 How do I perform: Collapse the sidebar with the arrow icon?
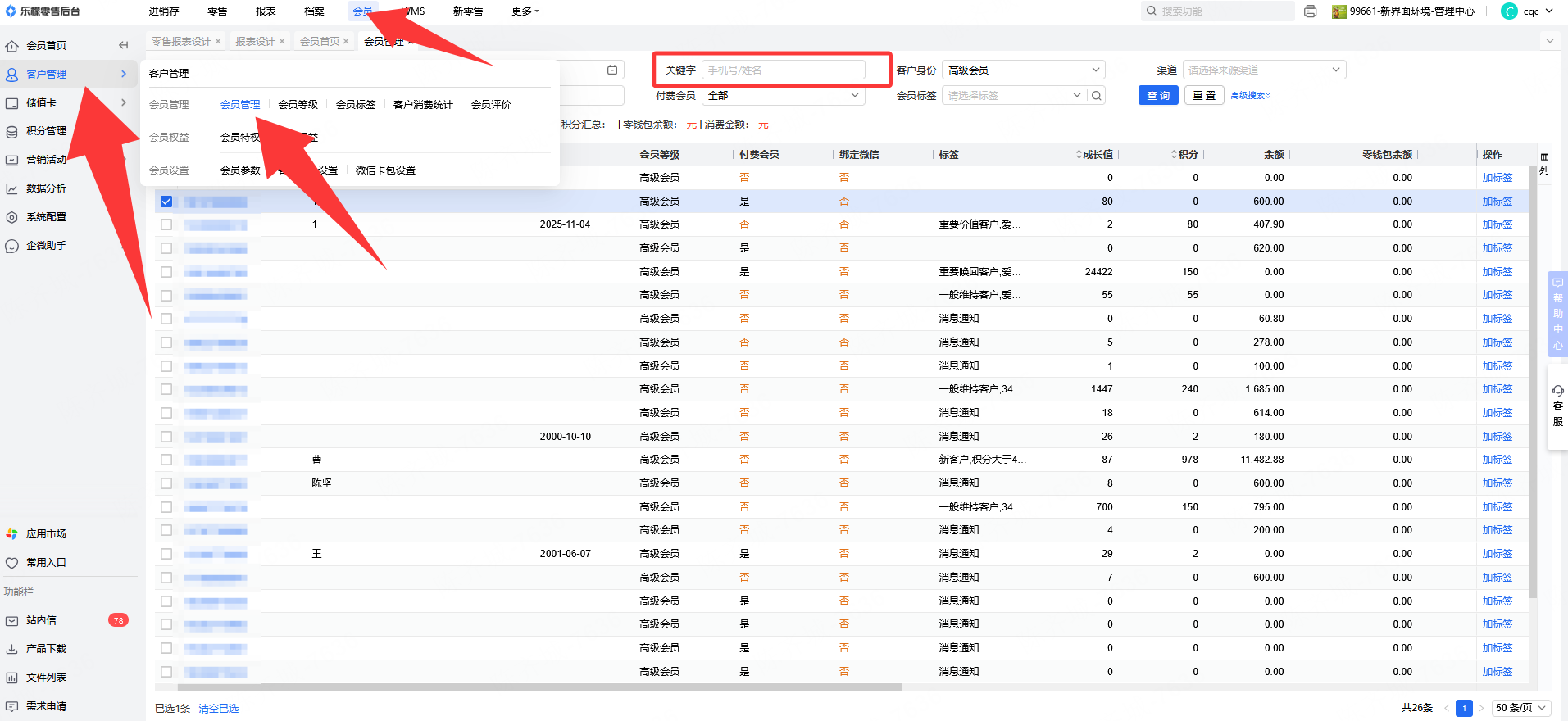pos(123,46)
